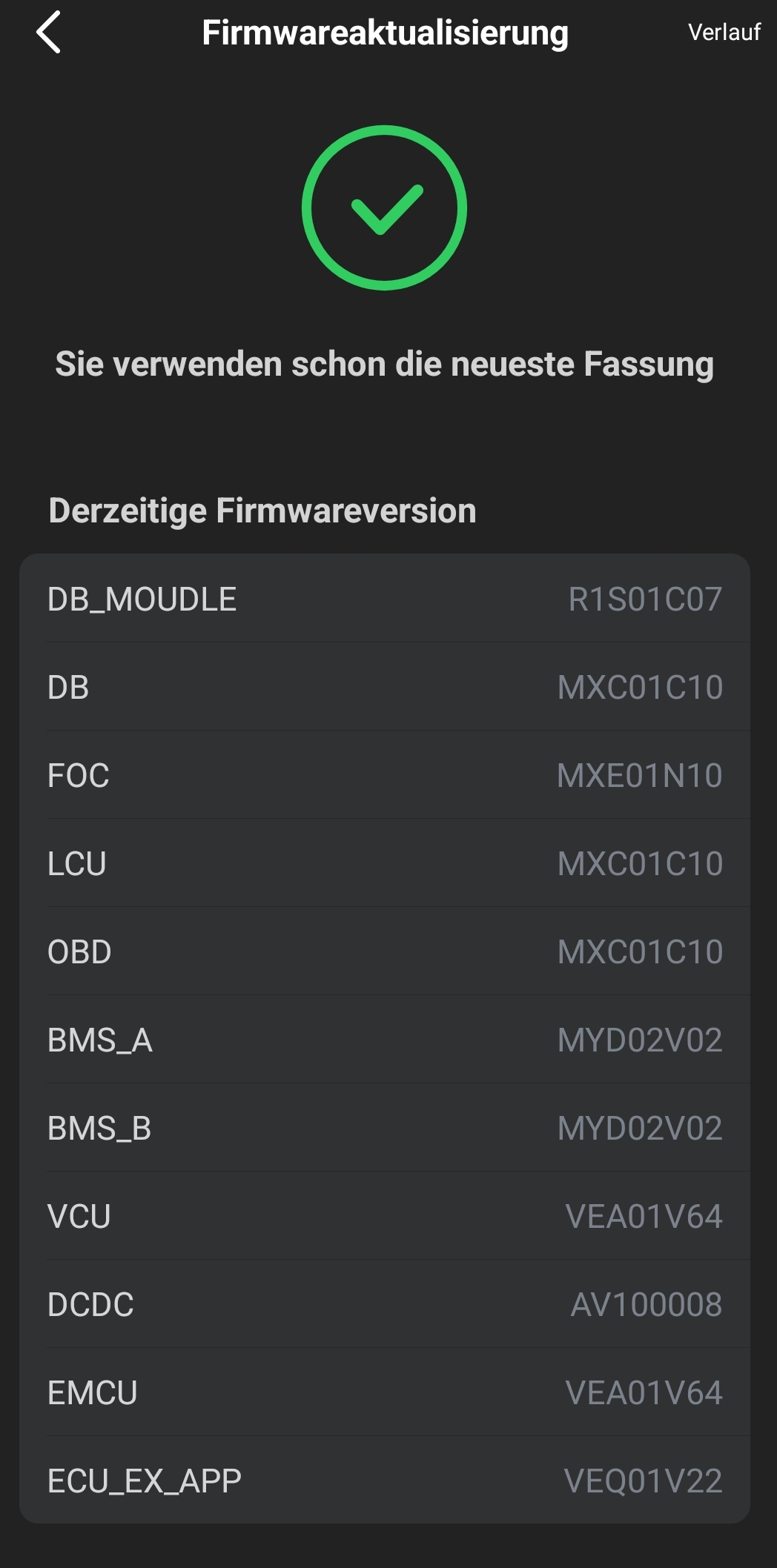The image size is (777, 1568).
Task: Tap the MXE01N10 version value
Action: 639,775
